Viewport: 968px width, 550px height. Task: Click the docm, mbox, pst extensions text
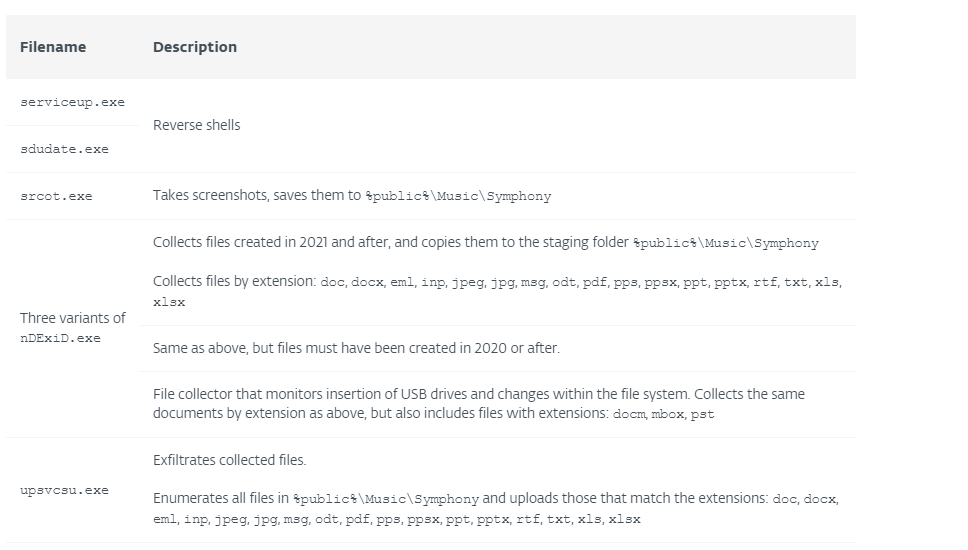pos(664,414)
